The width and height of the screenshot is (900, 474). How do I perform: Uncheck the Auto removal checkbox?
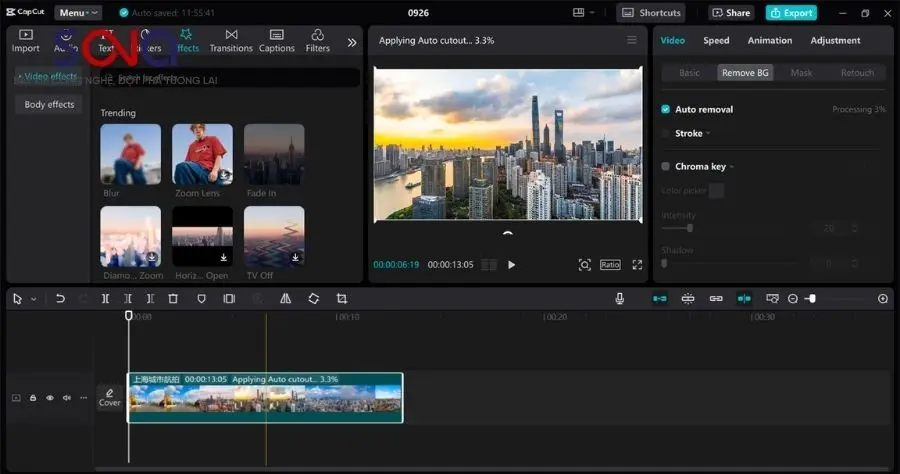(x=666, y=110)
